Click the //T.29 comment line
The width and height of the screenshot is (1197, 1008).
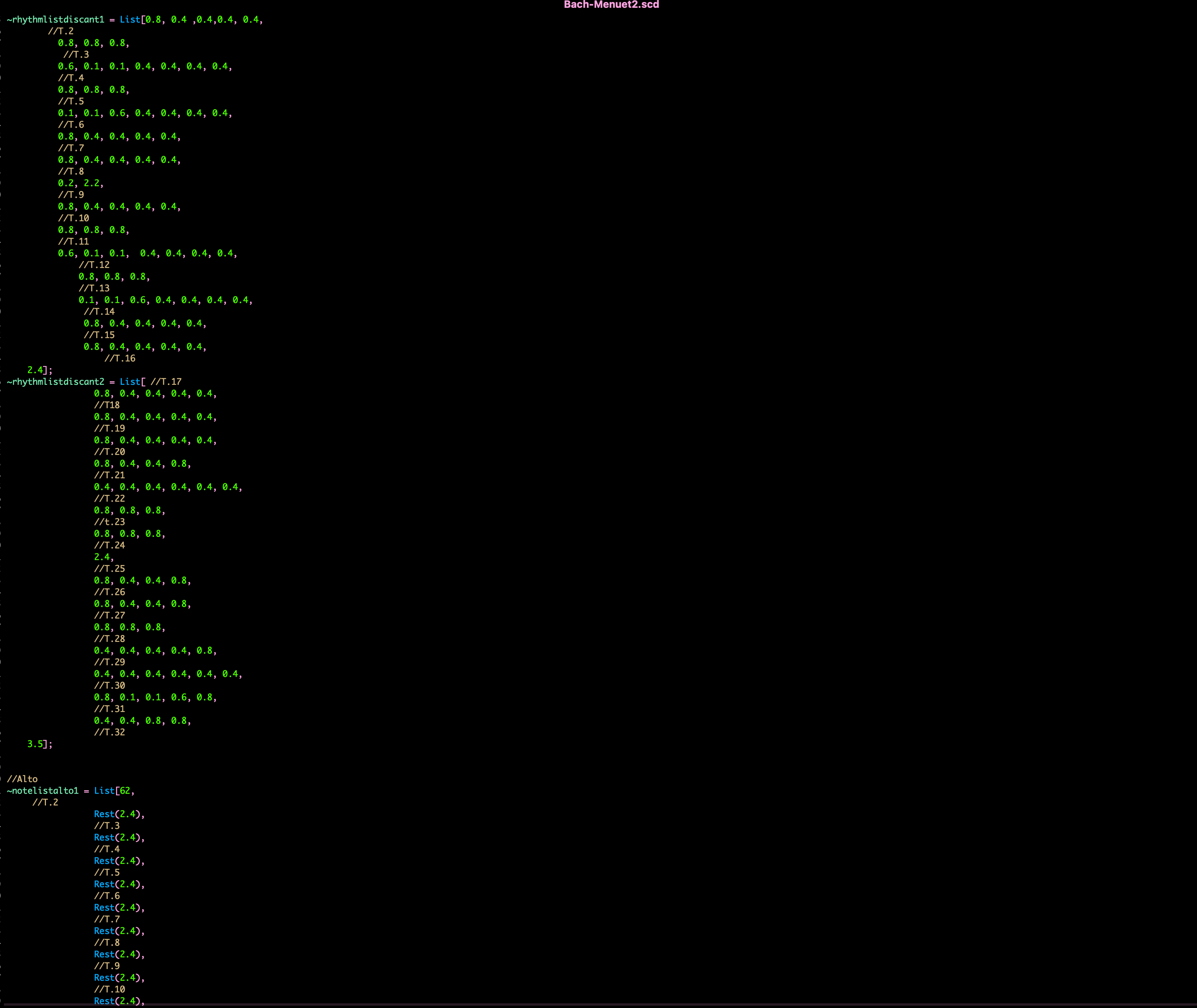[x=109, y=662]
